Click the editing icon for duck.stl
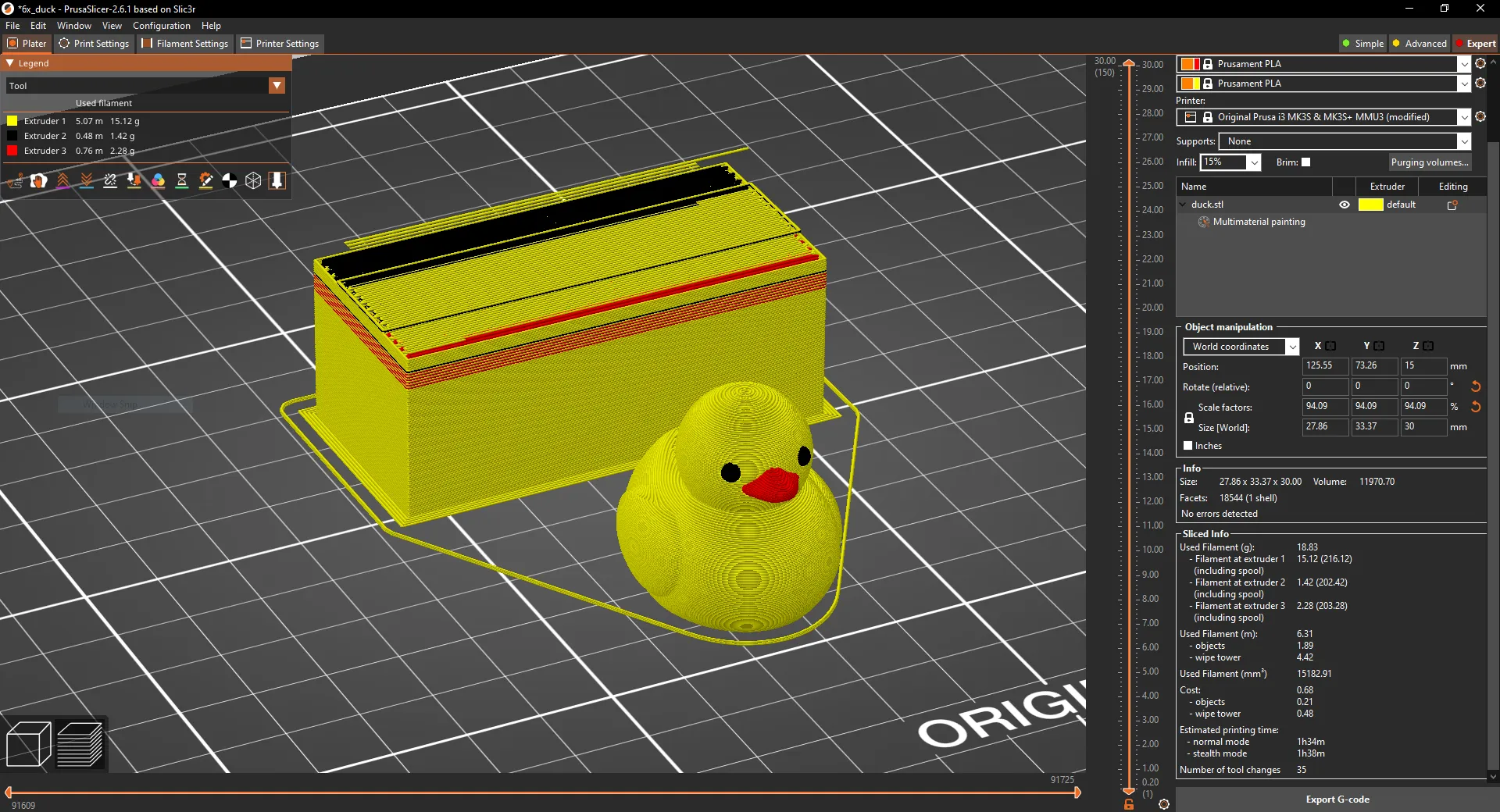Viewport: 1500px width, 812px height. 1452,205
